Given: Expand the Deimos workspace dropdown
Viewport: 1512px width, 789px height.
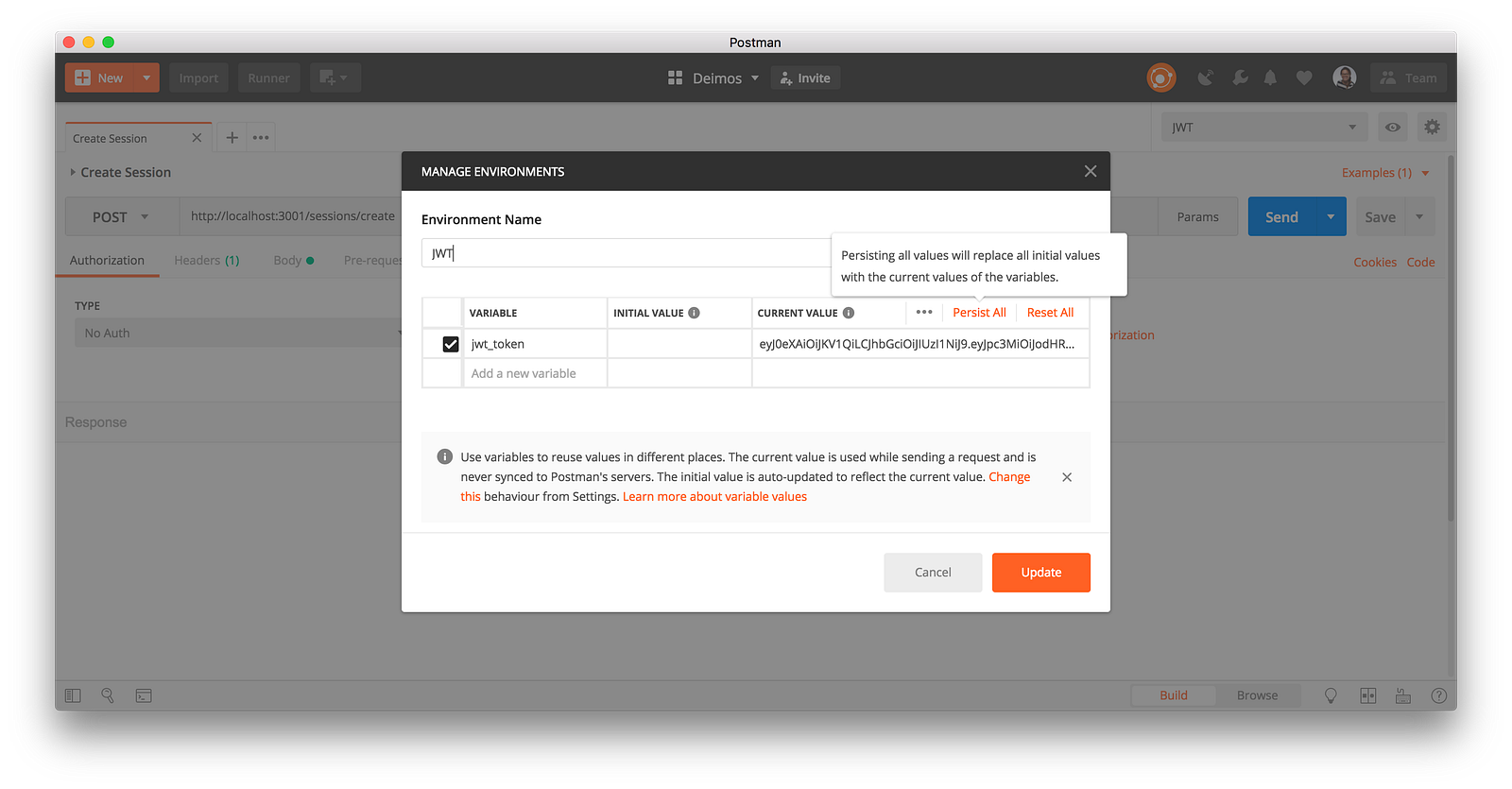Looking at the screenshot, I should (x=714, y=77).
